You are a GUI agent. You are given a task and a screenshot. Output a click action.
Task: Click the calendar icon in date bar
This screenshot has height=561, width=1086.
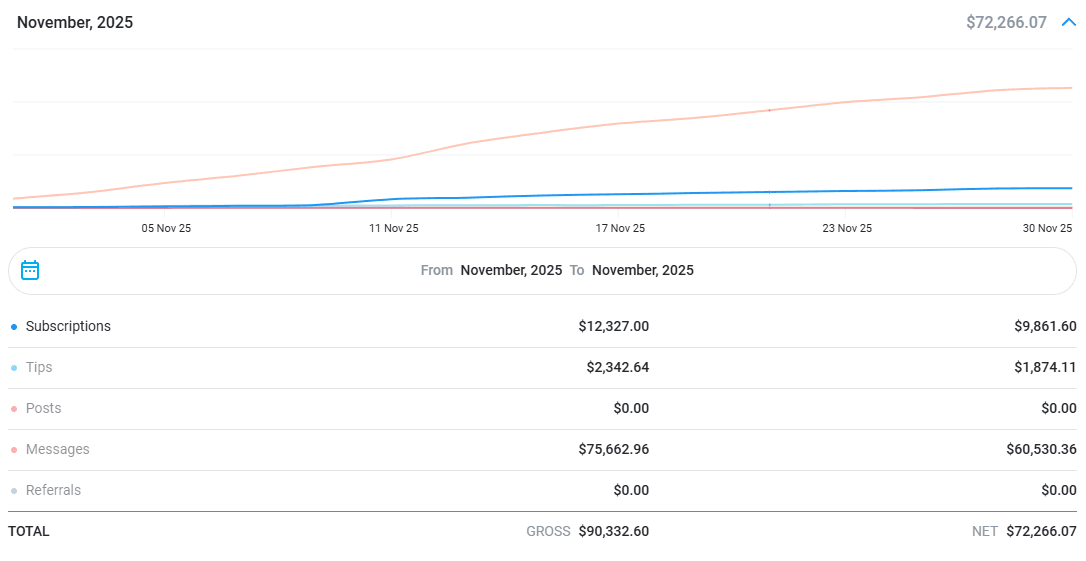(30, 270)
